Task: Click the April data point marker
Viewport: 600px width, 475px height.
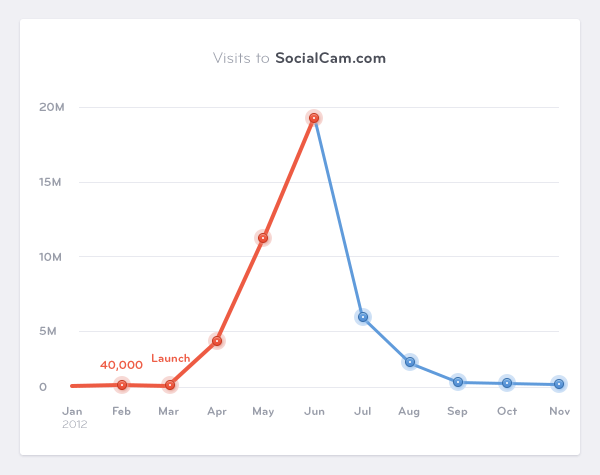Action: [x=217, y=341]
